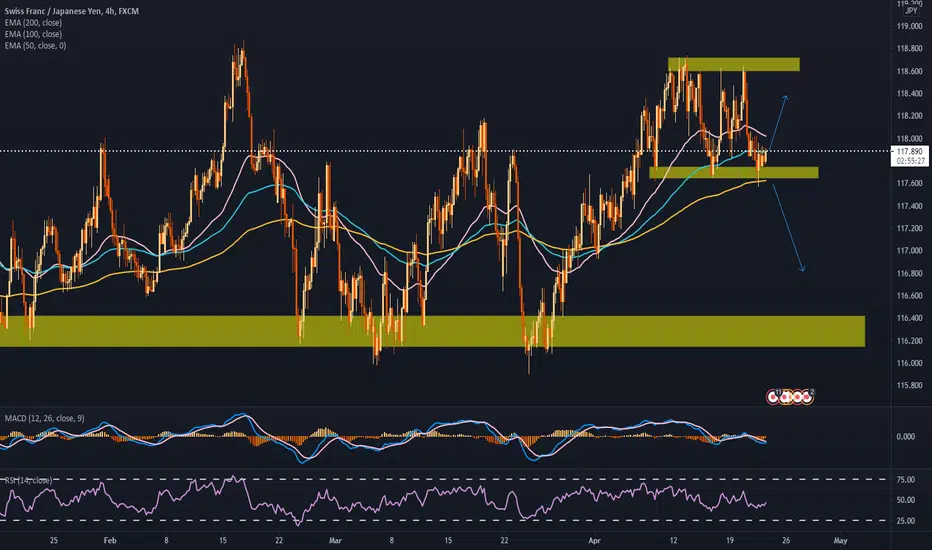This screenshot has width=932, height=550.
Task: Click the RSI 75.00 axis value
Action: coord(905,480)
